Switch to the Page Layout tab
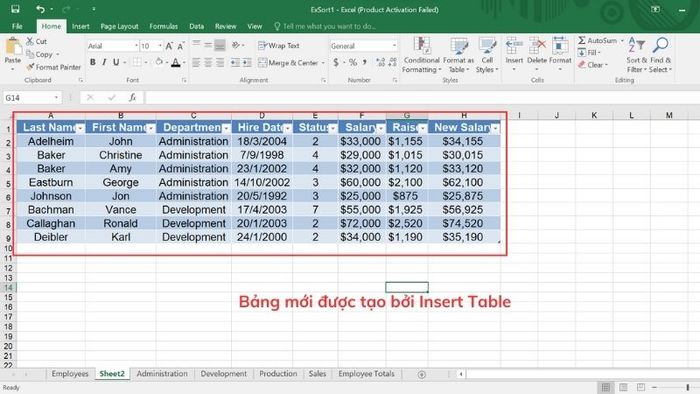The width and height of the screenshot is (700, 394). pyautogui.click(x=119, y=26)
